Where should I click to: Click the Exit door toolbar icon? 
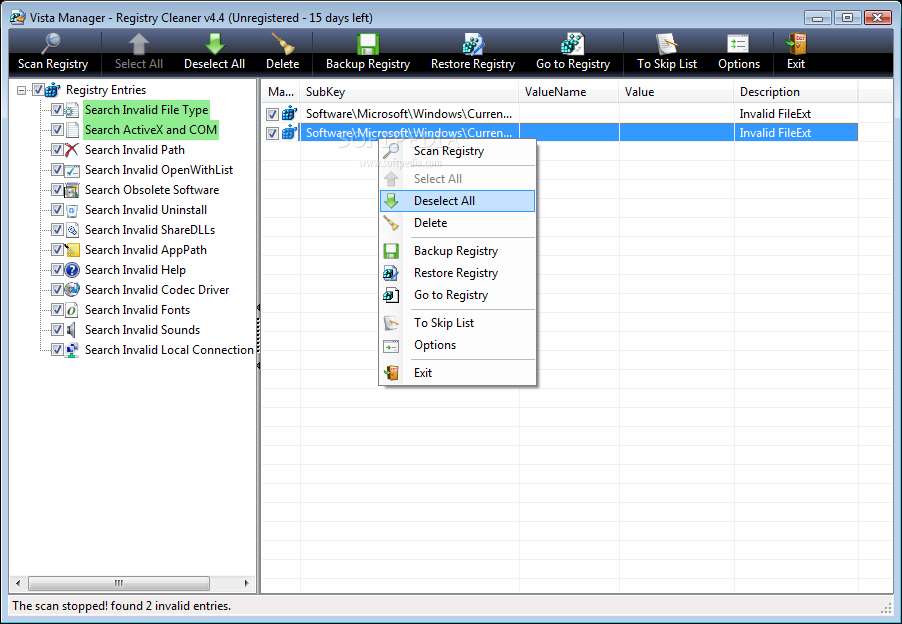click(x=796, y=44)
